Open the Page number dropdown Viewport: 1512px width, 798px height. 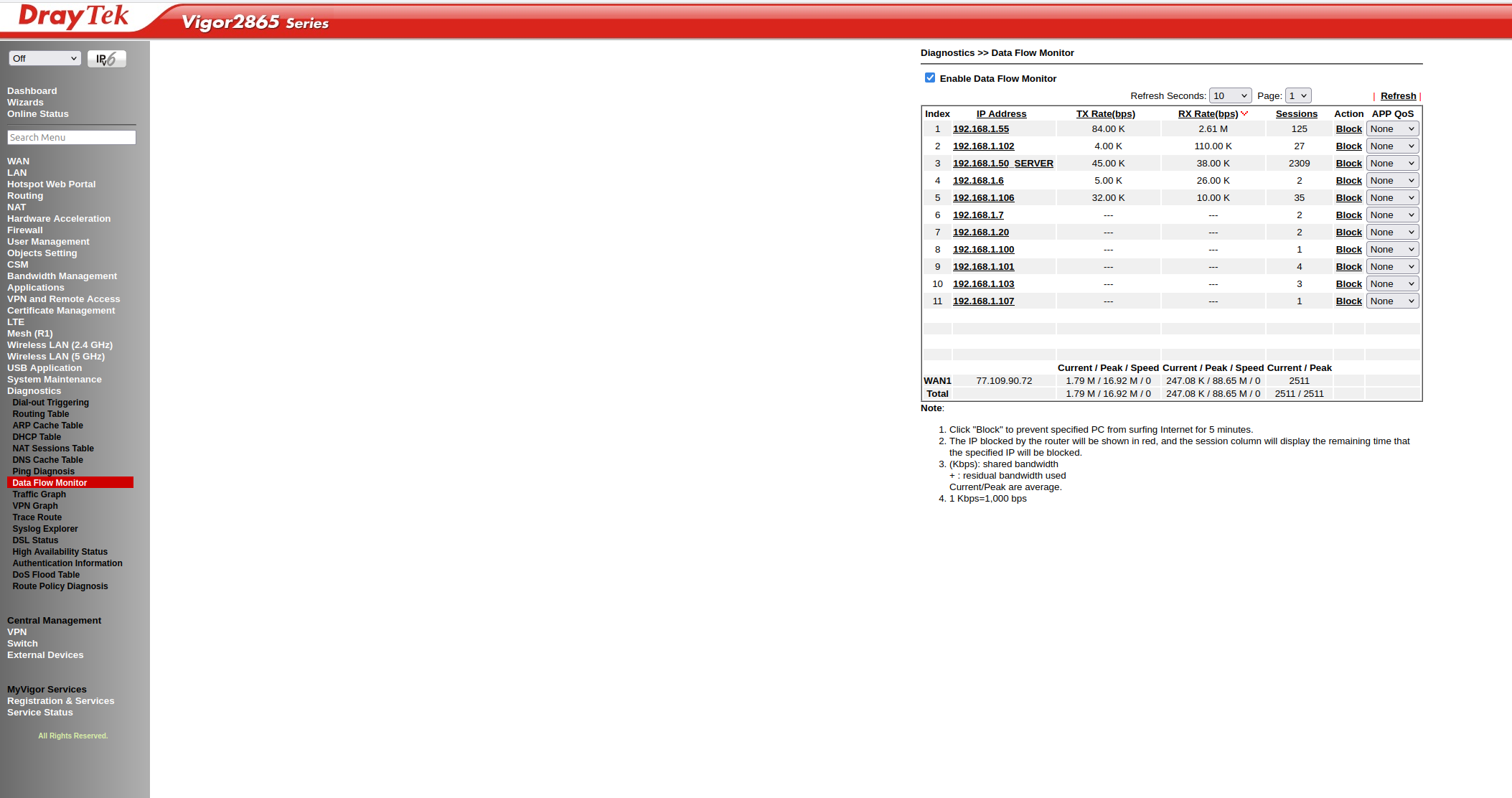coord(1297,95)
